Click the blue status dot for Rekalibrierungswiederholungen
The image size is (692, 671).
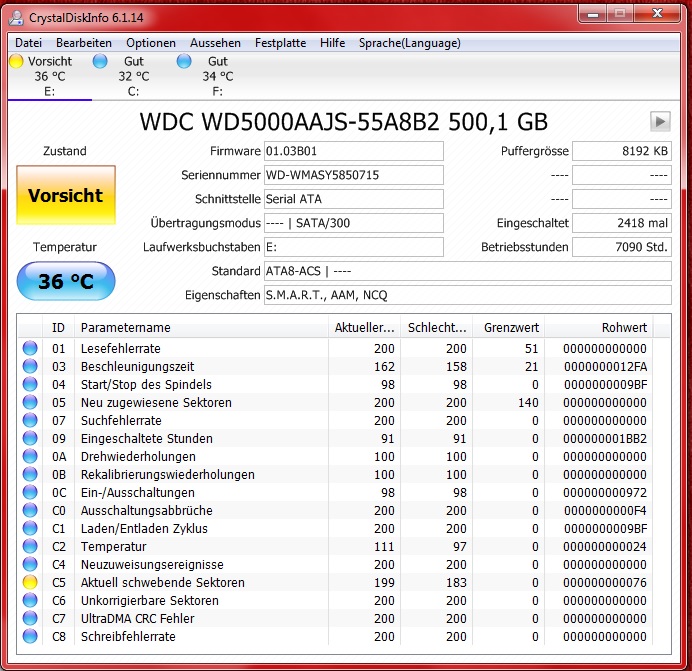(30, 474)
